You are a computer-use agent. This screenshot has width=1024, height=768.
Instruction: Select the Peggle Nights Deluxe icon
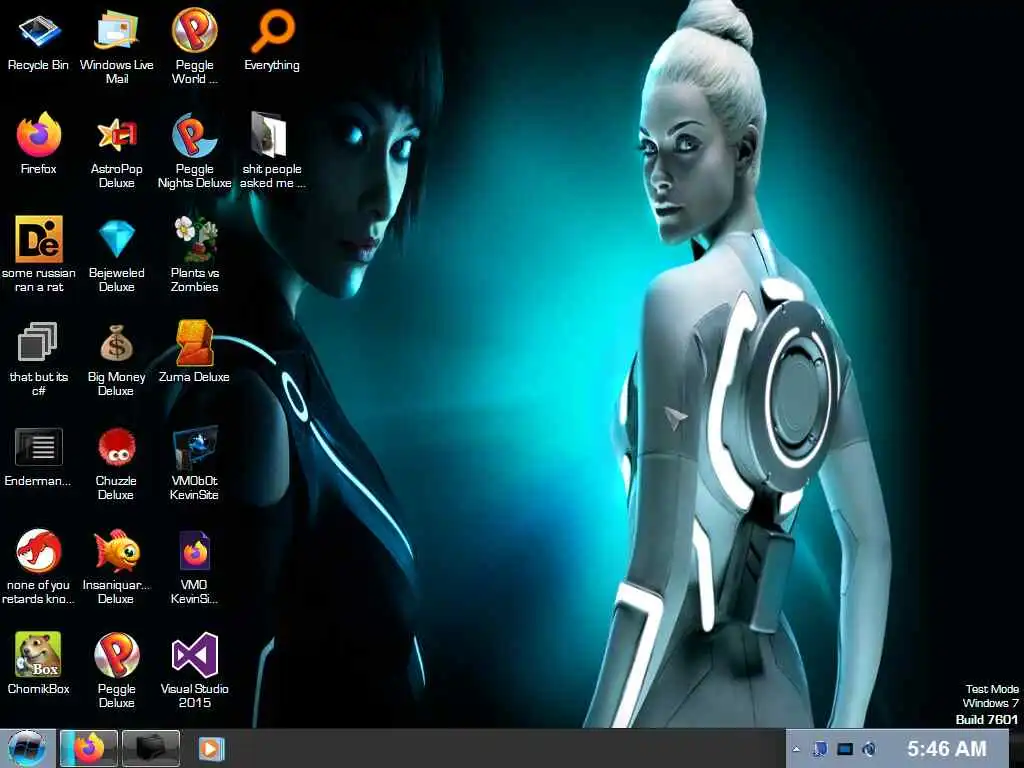click(x=195, y=152)
